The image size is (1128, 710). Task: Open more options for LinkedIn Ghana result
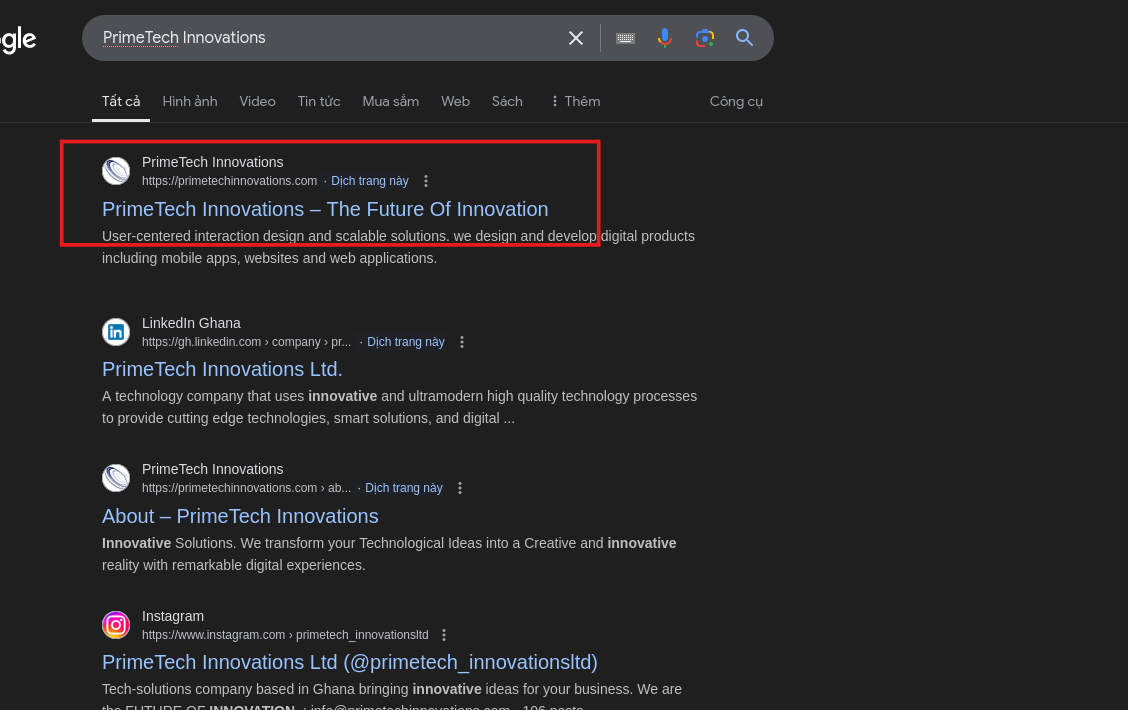coord(462,342)
